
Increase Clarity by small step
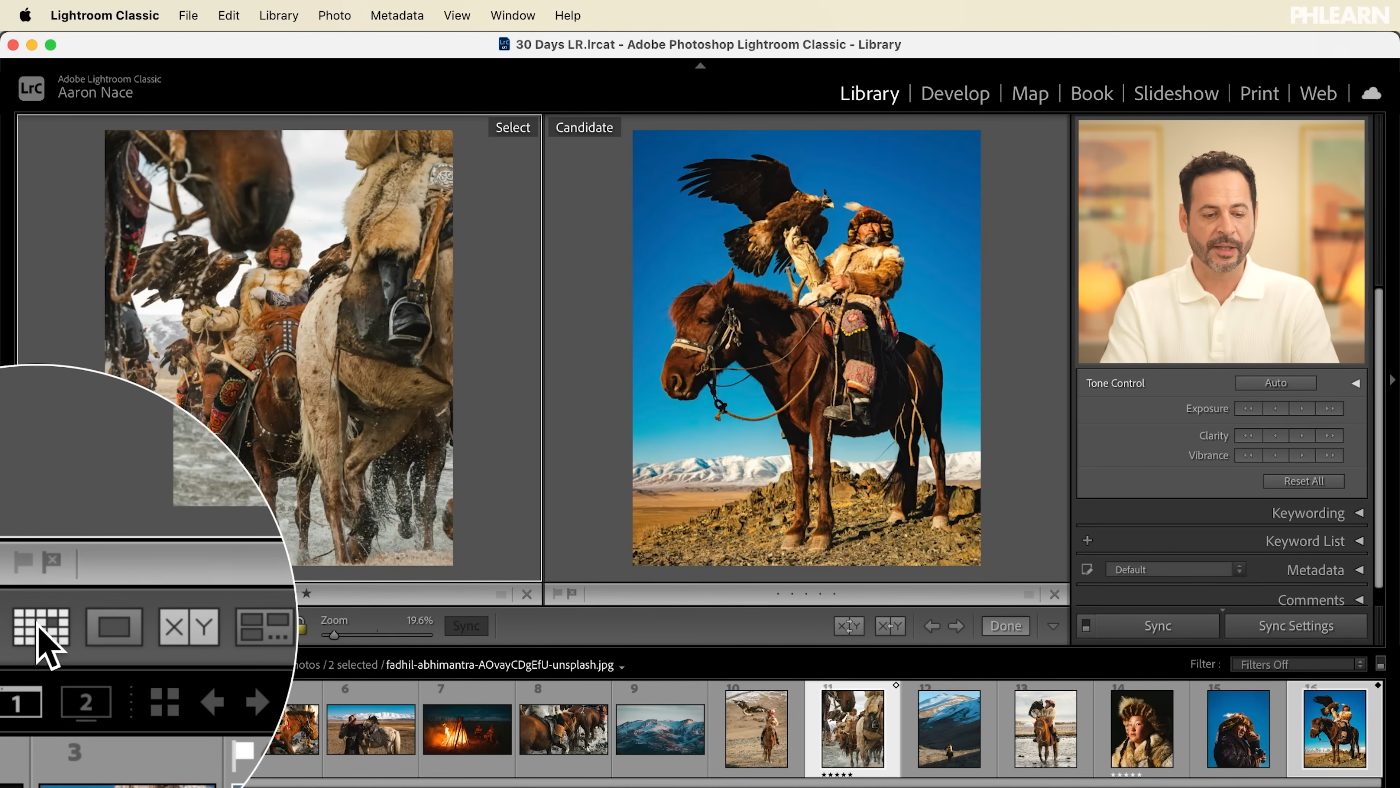click(1302, 436)
